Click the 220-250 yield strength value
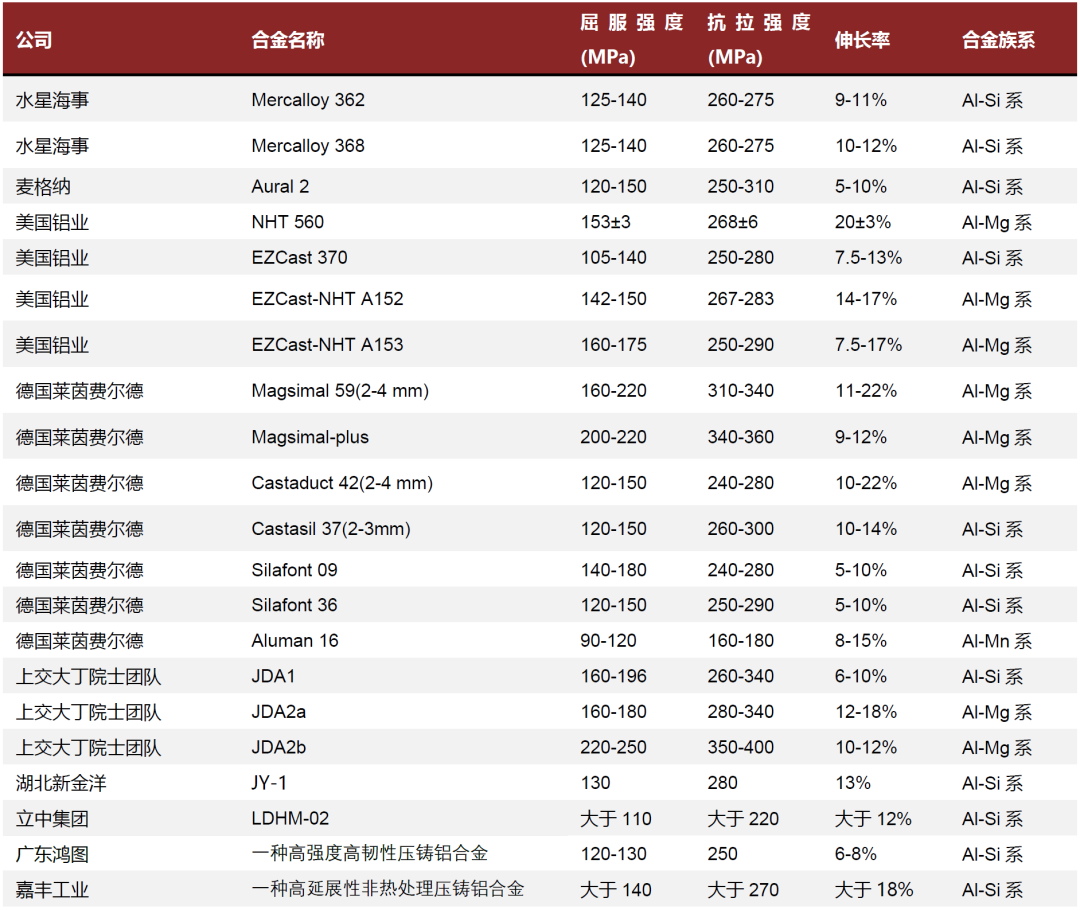The image size is (1080, 910). [613, 747]
